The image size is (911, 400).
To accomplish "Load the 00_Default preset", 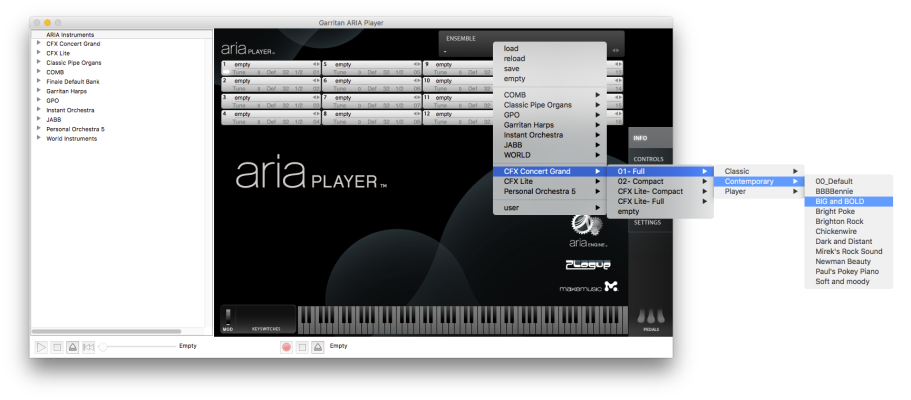I will (849, 181).
